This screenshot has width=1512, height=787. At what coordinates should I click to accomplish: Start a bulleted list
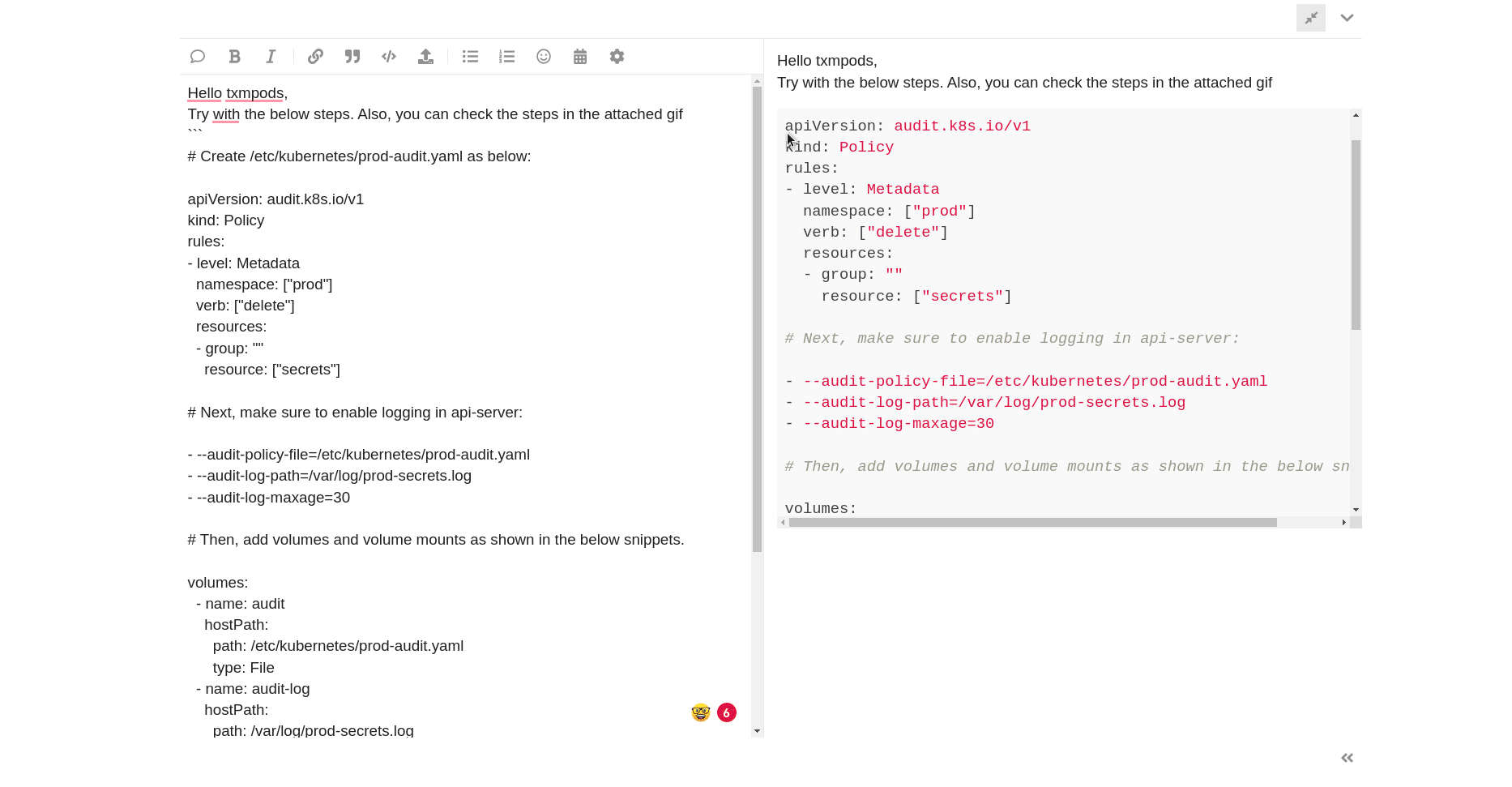point(470,57)
